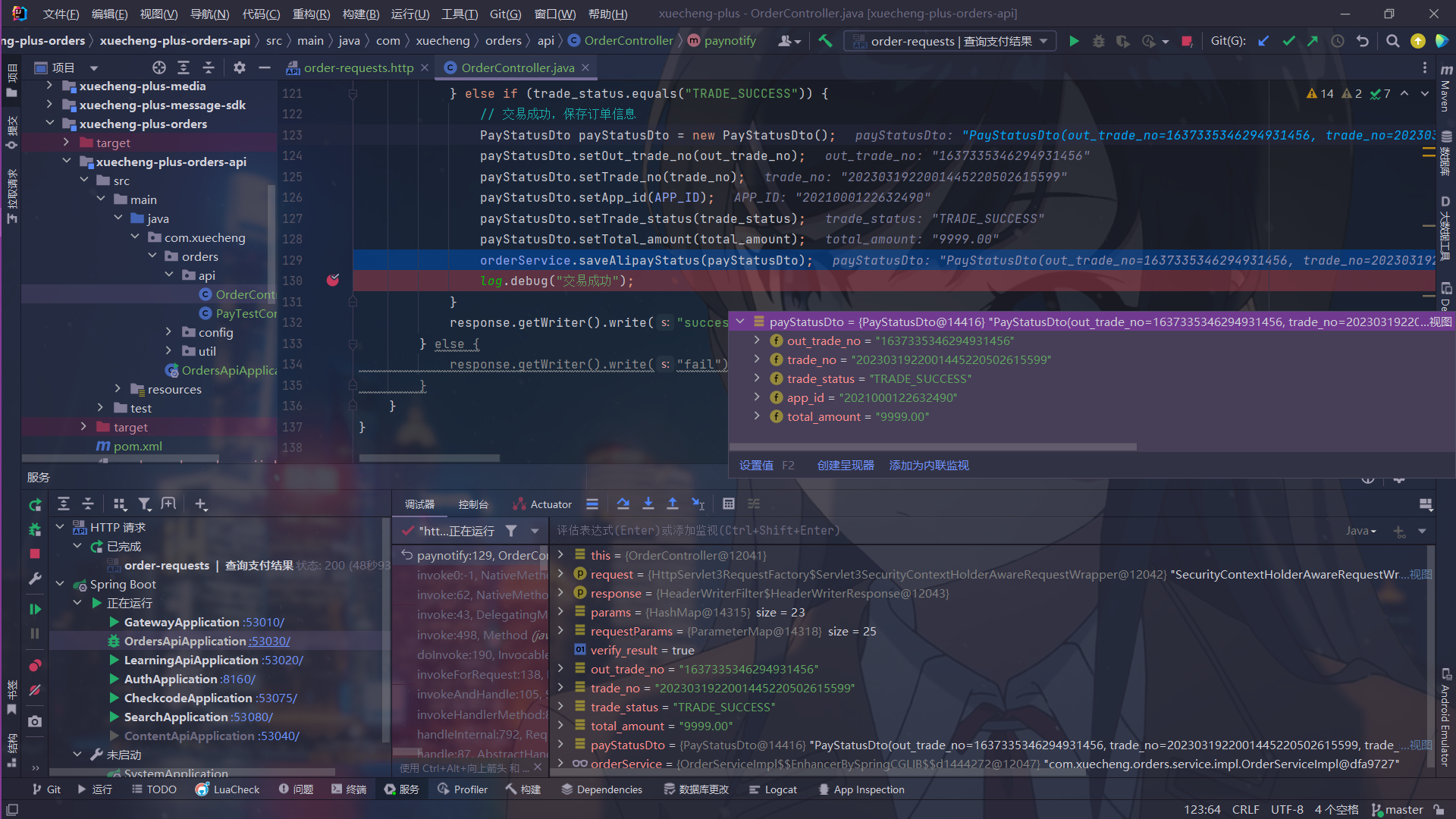Click the Step Into debug icon
The width and height of the screenshot is (1456, 819).
(648, 504)
